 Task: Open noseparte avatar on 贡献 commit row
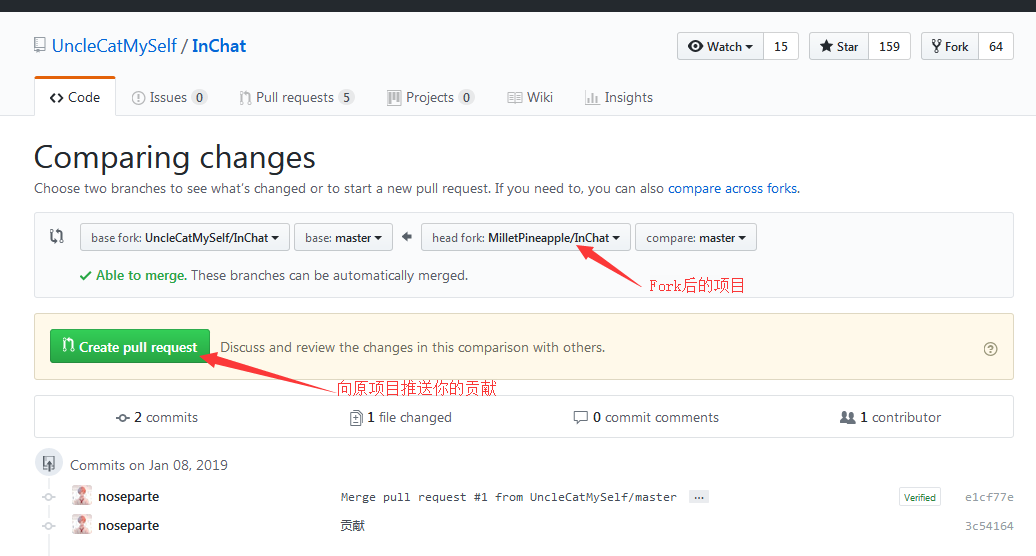pyautogui.click(x=82, y=524)
